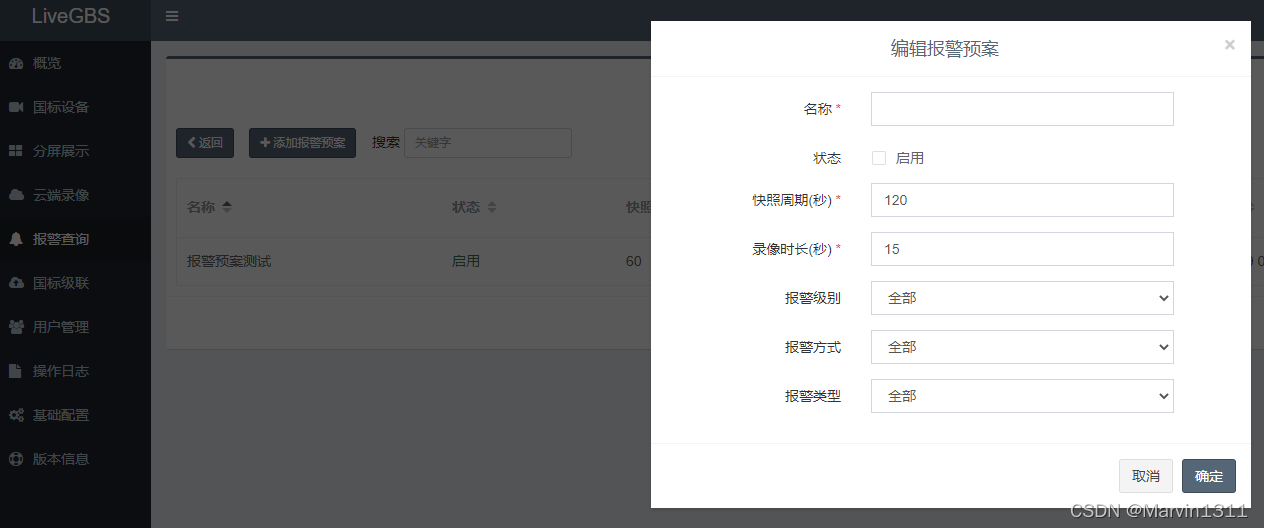Open 国标级联 menu item

(x=75, y=283)
